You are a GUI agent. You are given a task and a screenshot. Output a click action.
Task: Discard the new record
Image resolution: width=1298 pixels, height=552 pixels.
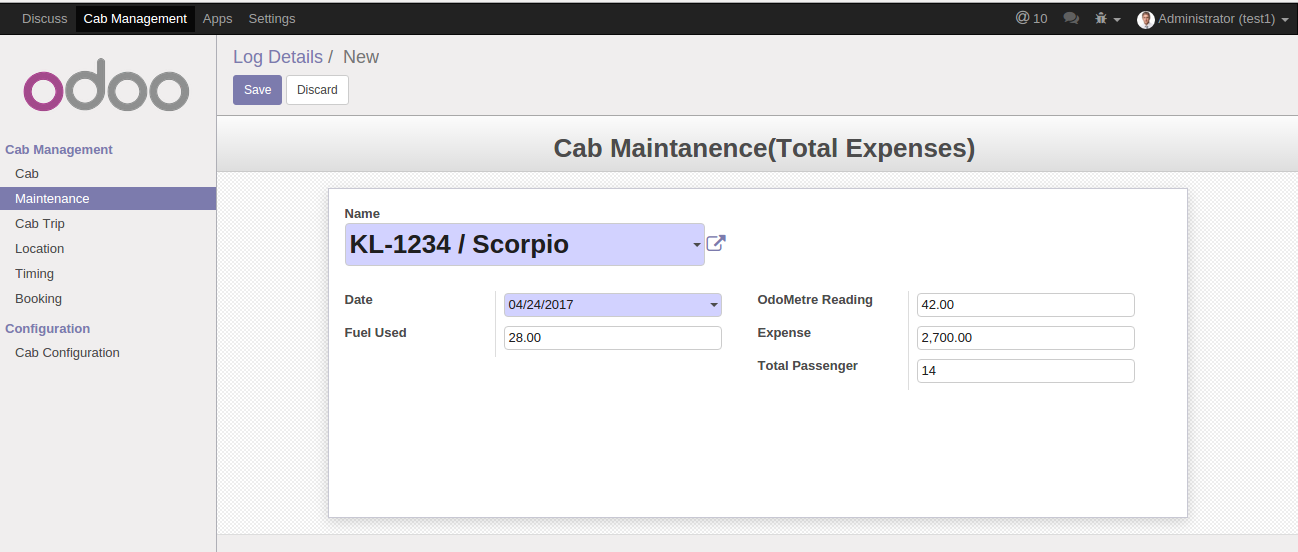317,90
